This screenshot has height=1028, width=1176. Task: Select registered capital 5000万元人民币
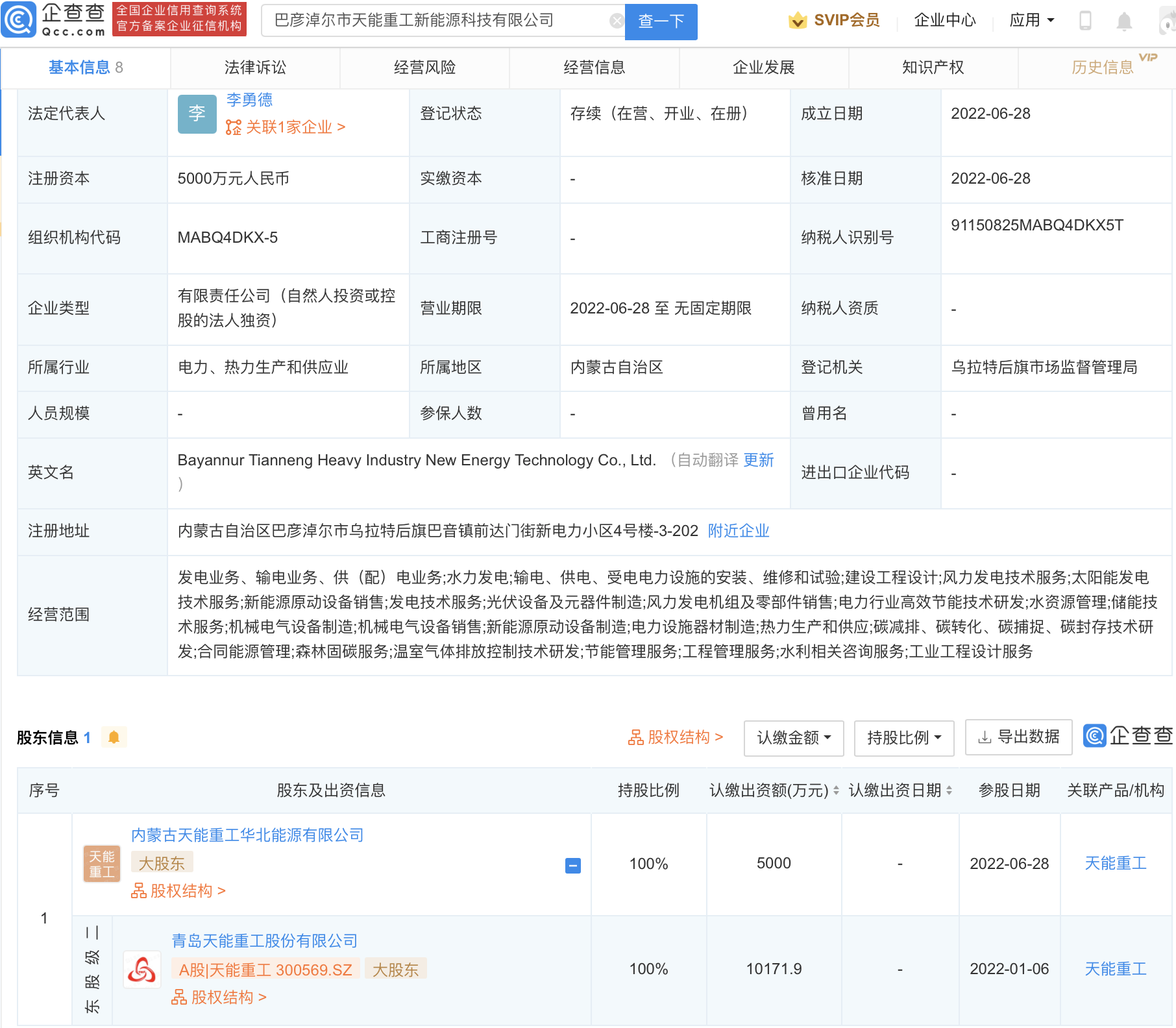tap(233, 178)
